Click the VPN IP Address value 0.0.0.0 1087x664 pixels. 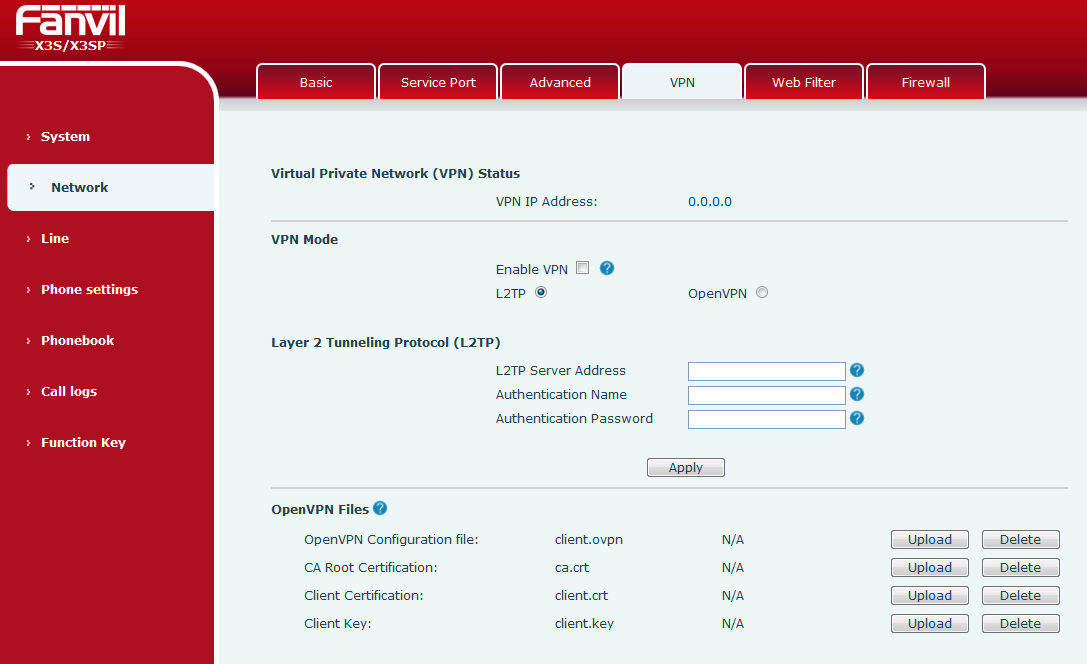click(710, 202)
